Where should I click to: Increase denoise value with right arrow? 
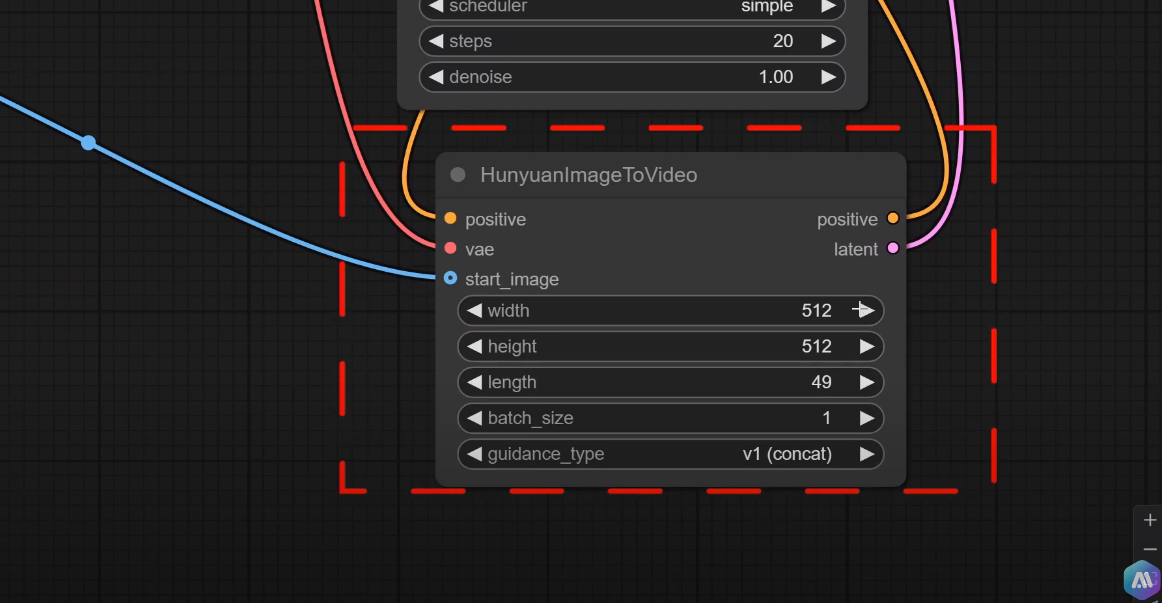[828, 77]
